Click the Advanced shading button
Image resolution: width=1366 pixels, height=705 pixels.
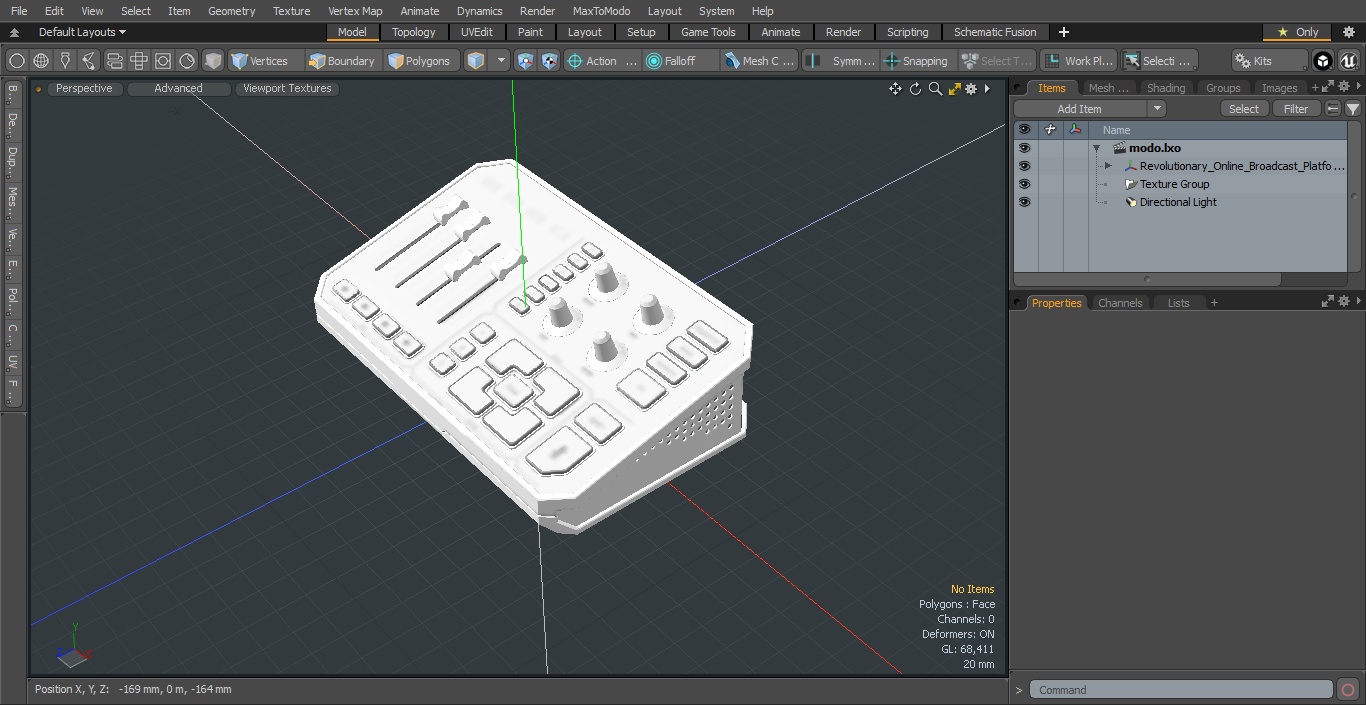(178, 88)
